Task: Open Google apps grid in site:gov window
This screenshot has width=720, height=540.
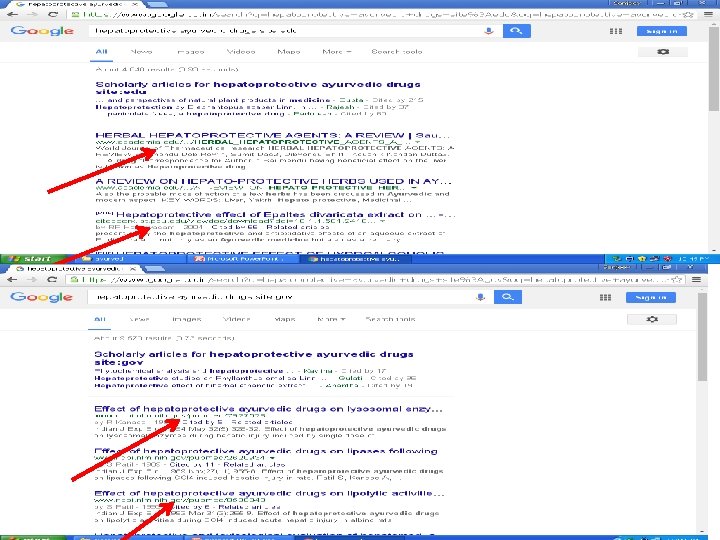Action: click(605, 298)
